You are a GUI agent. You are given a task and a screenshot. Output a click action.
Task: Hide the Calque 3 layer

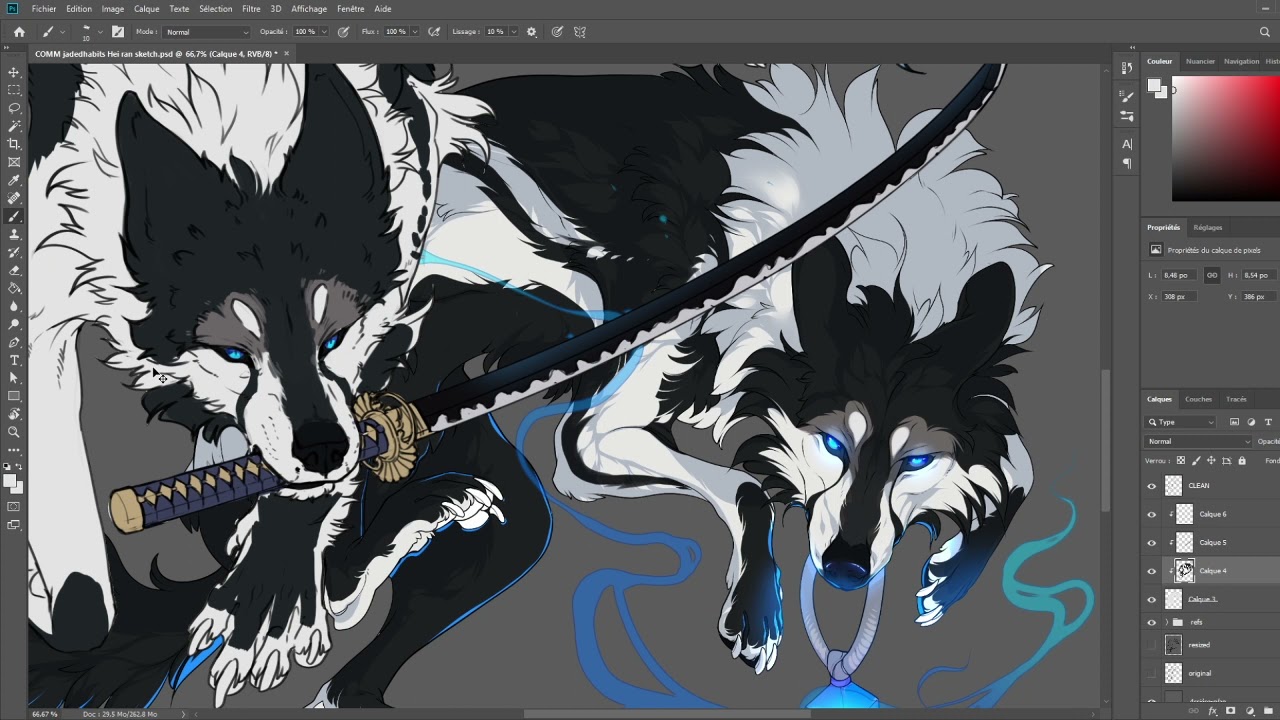coord(1151,599)
